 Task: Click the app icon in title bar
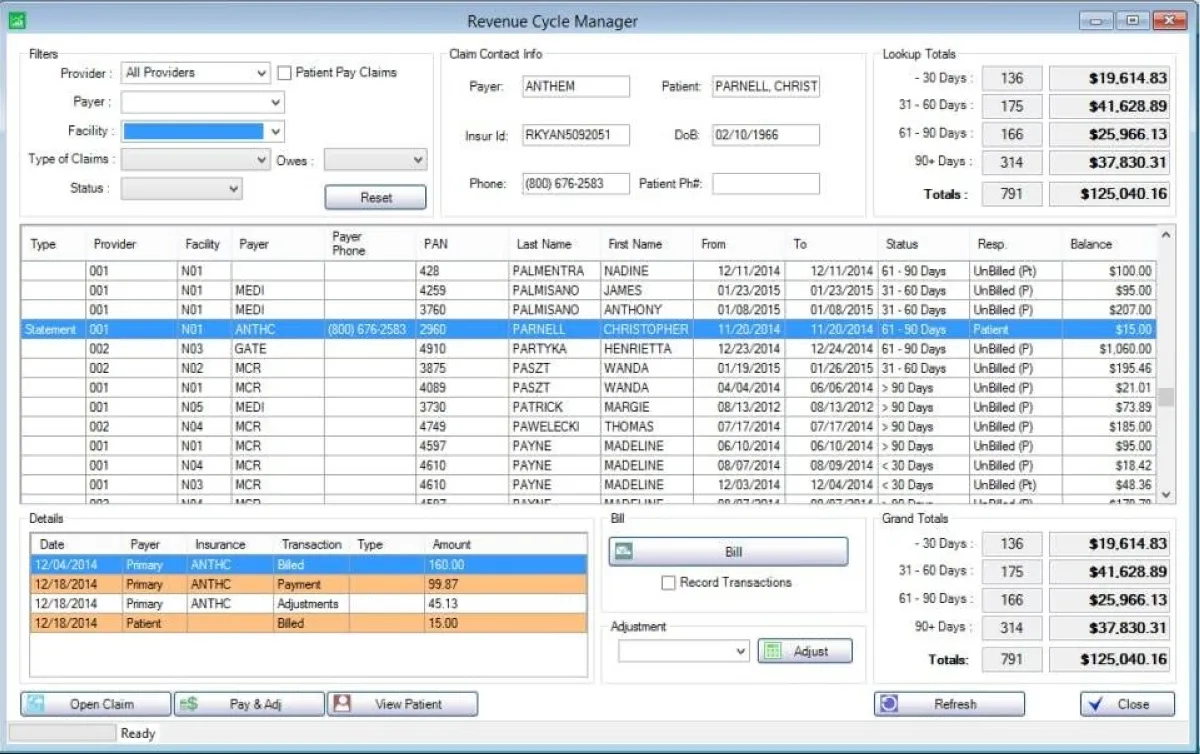click(17, 21)
